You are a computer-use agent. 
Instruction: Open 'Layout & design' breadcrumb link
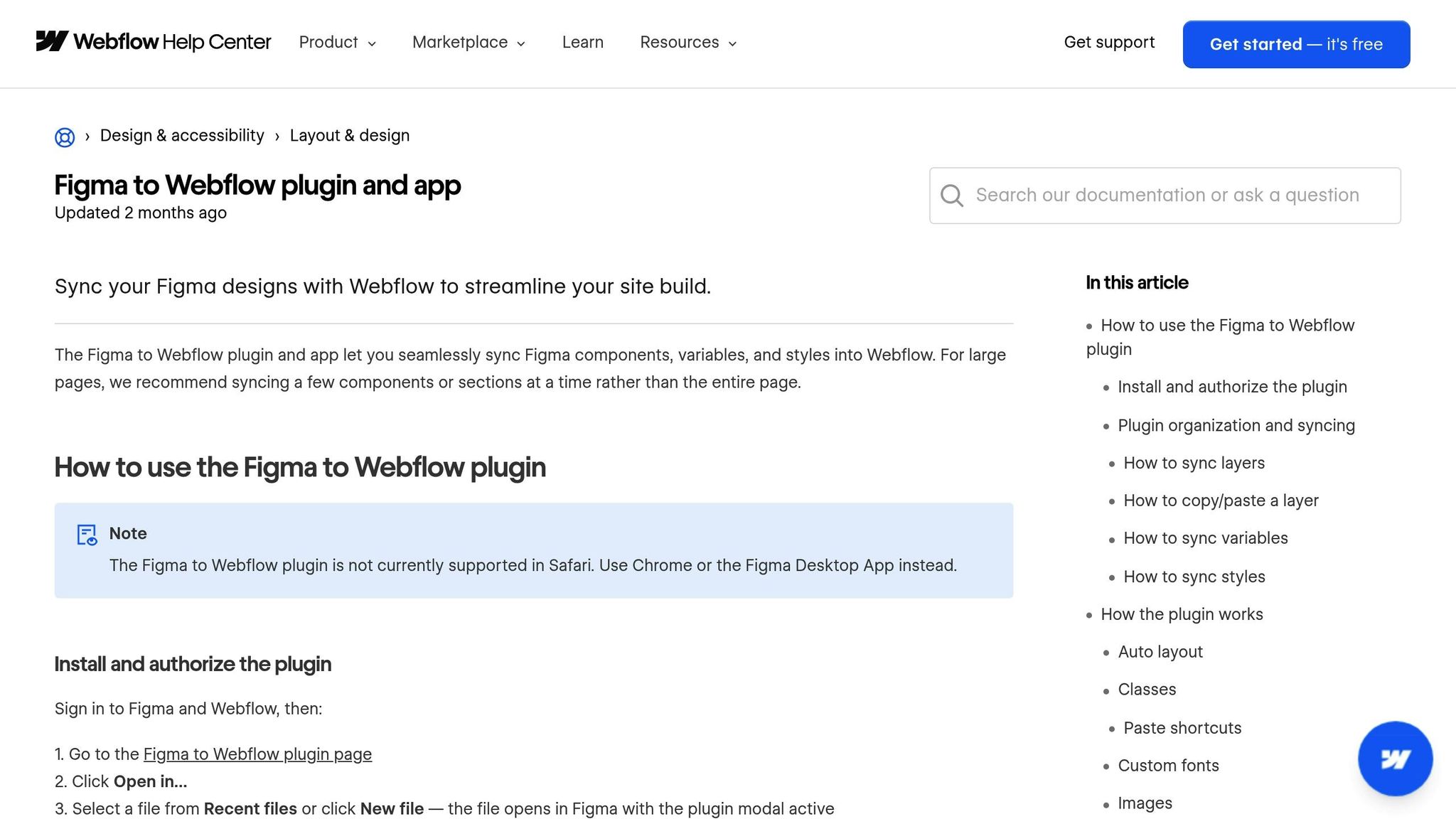349,135
